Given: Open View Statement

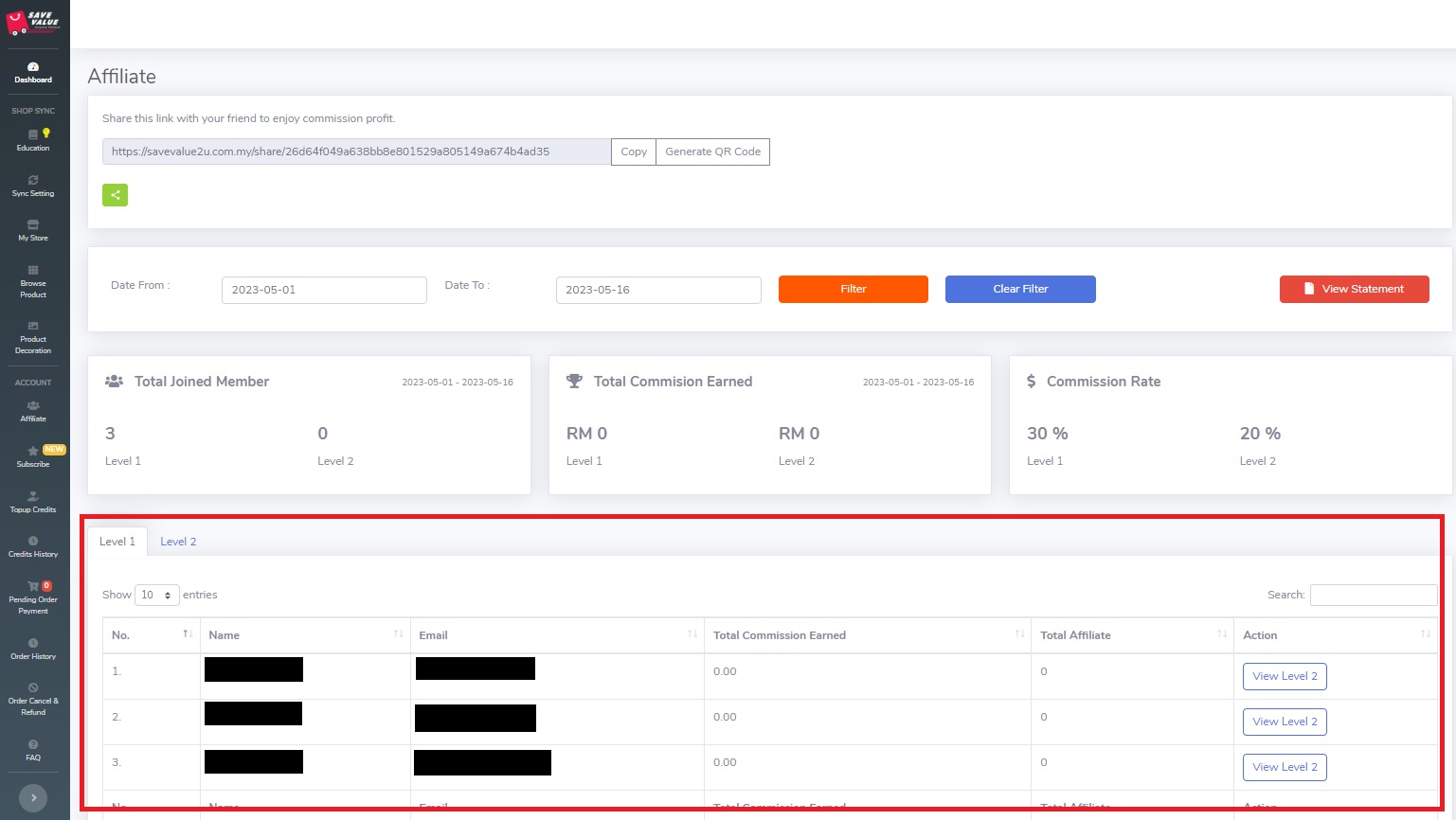Looking at the screenshot, I should [1355, 289].
